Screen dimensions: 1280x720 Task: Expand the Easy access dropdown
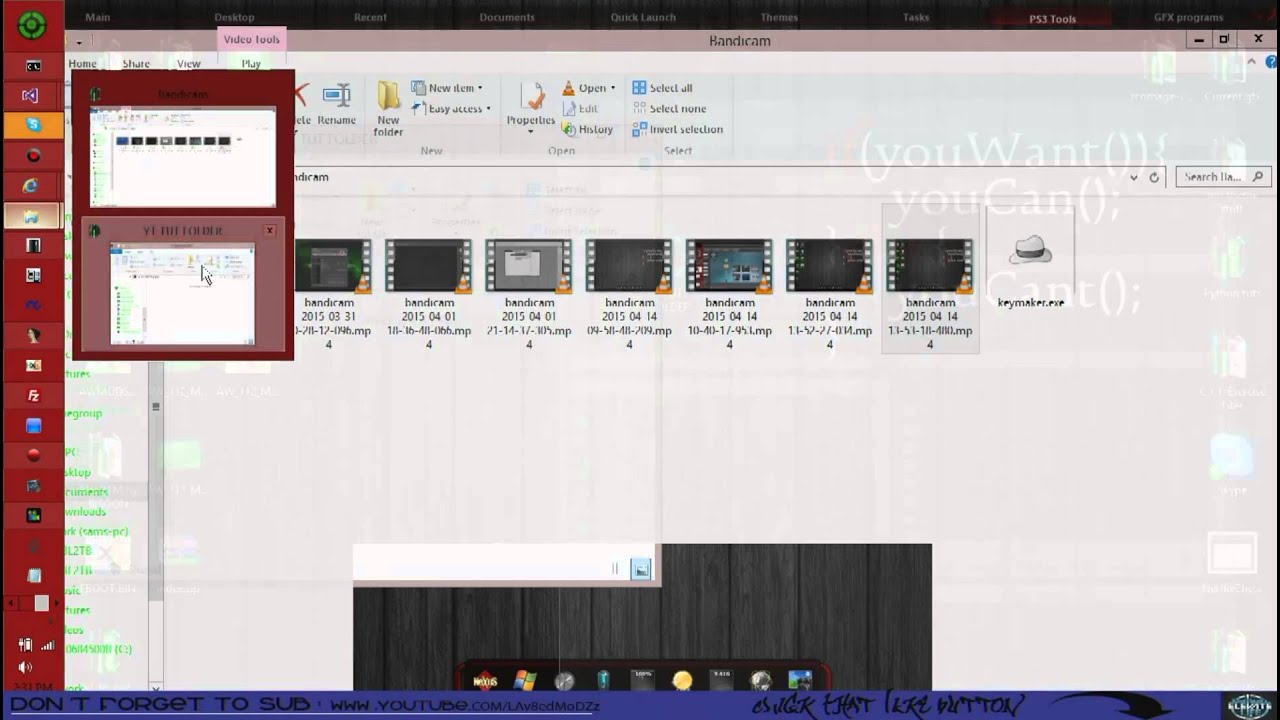tap(488, 109)
